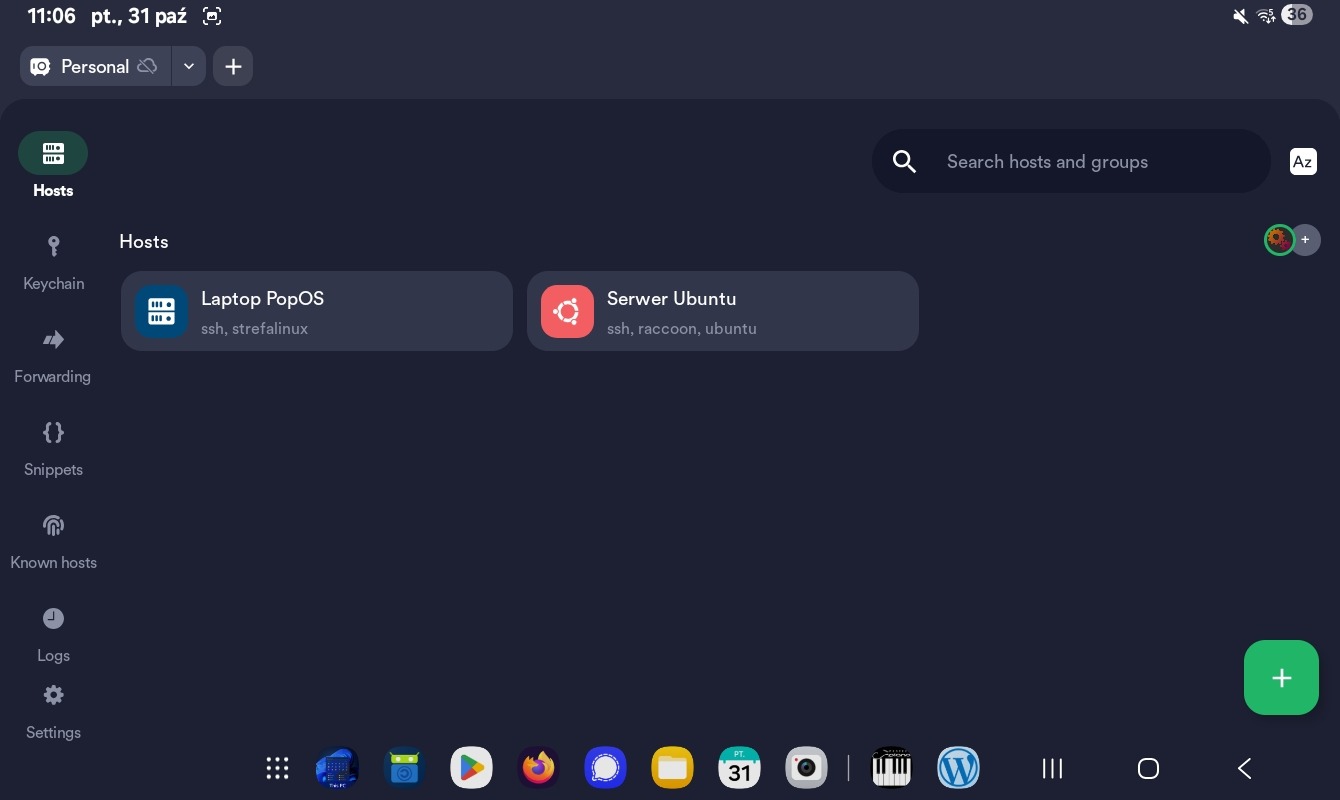Click the team member avatar icon
Image resolution: width=1340 pixels, height=800 pixels.
pyautogui.click(x=1278, y=240)
